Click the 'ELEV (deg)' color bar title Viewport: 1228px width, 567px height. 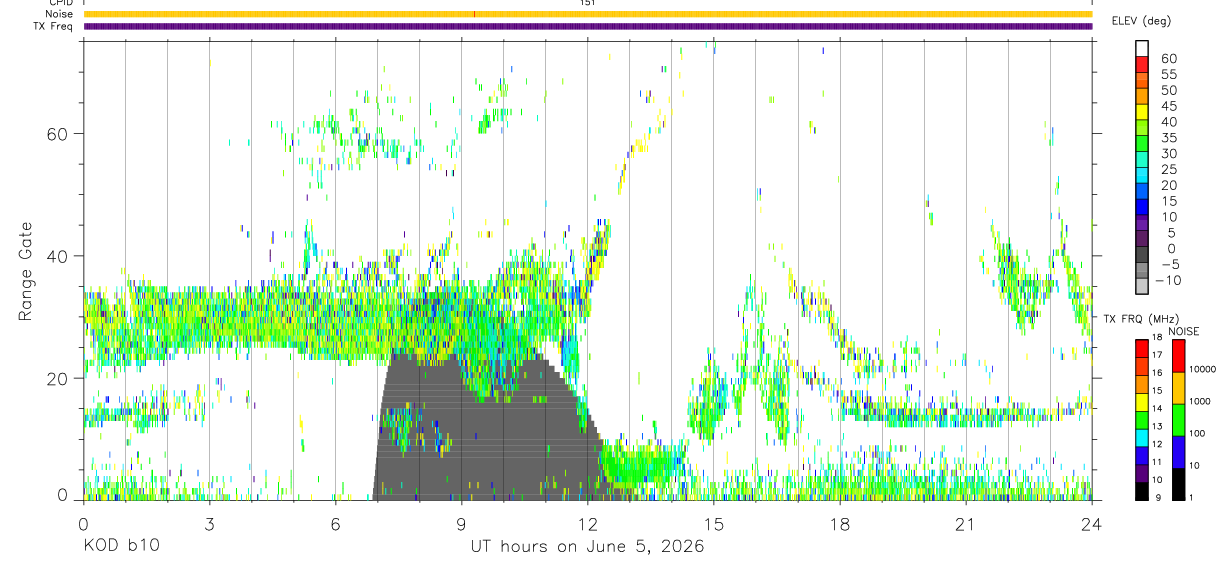[1140, 20]
